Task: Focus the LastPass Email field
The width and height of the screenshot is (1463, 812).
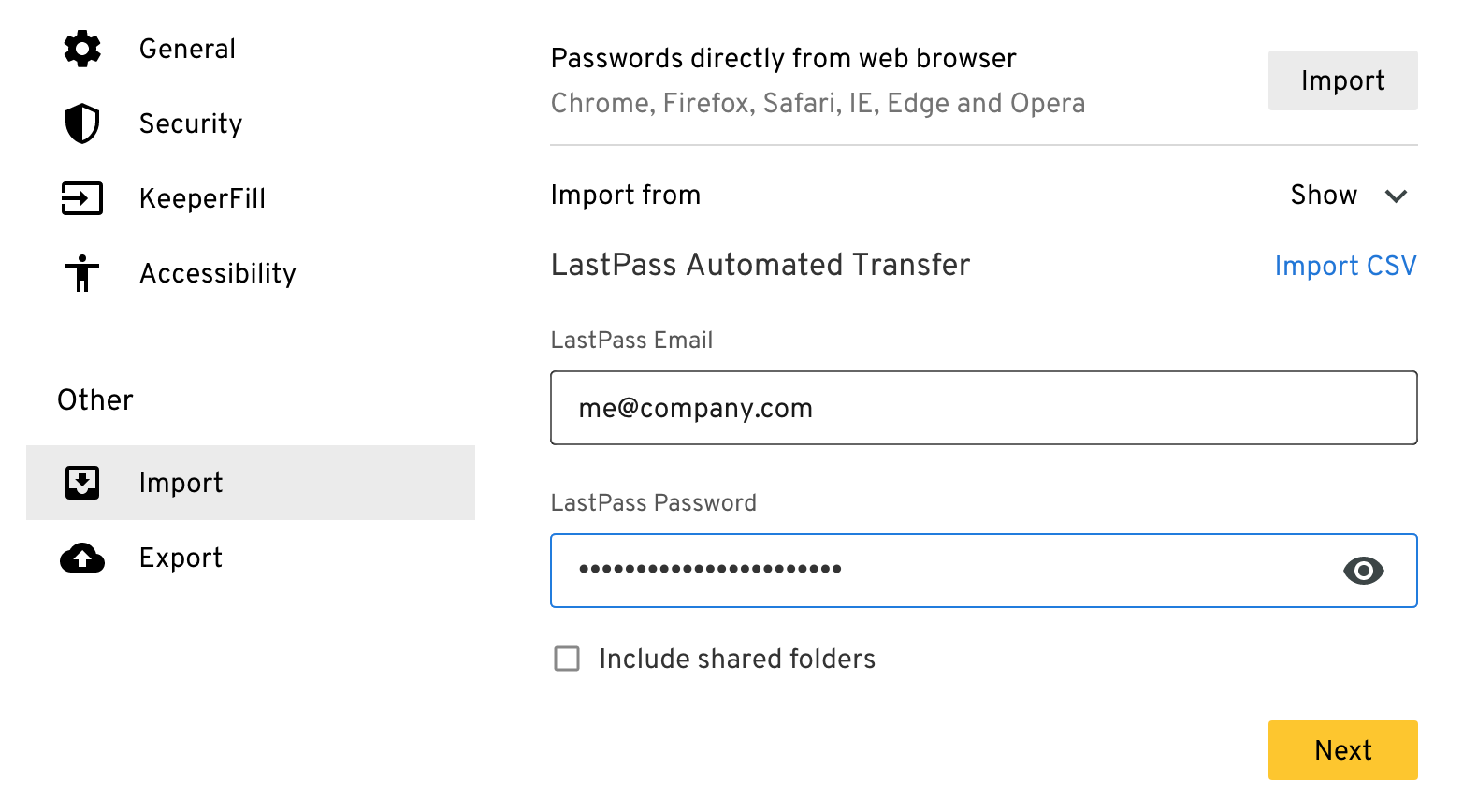Action: (x=984, y=408)
